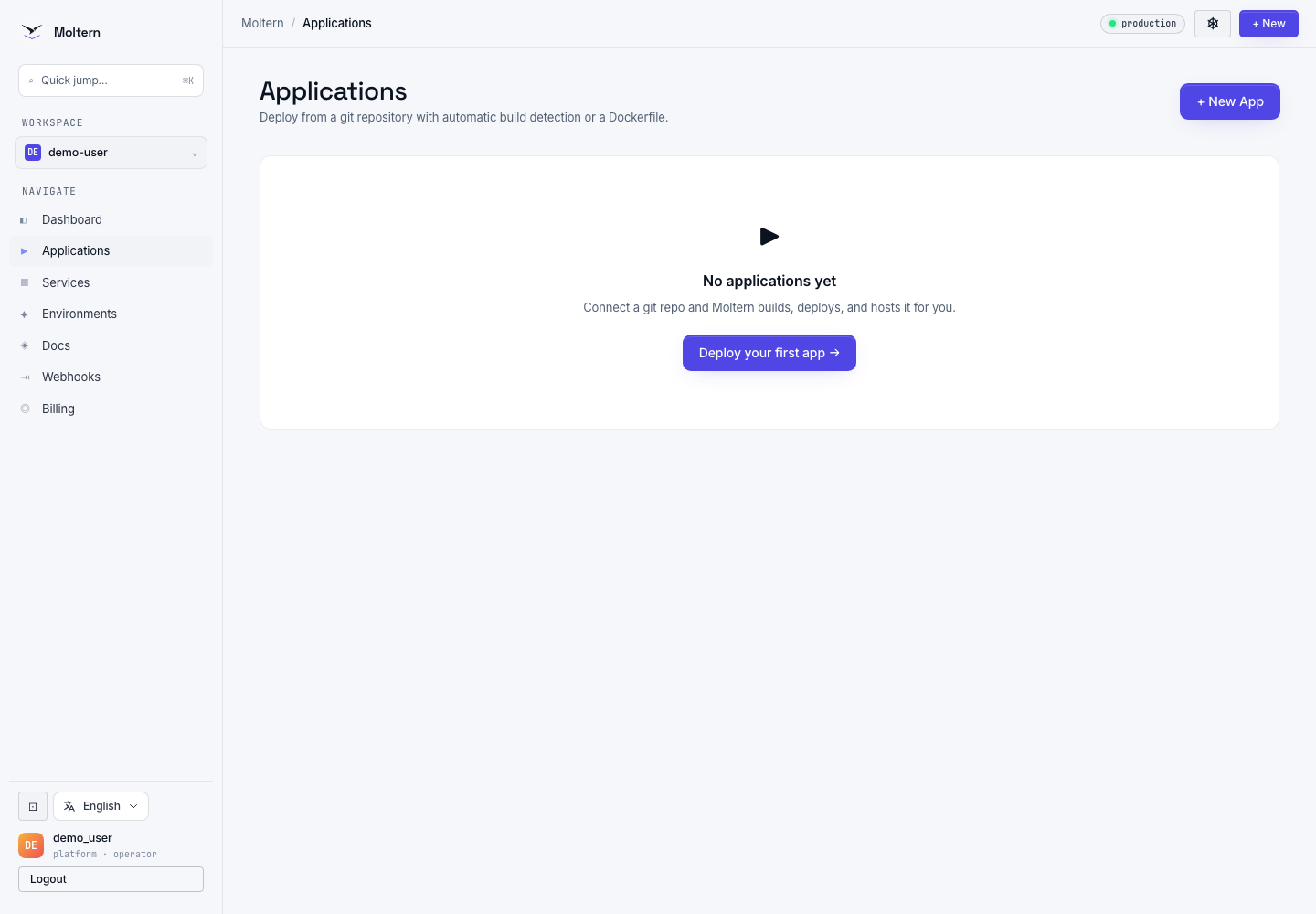The image size is (1316, 914).
Task: Click the green production status dot
Action: tap(1112, 24)
